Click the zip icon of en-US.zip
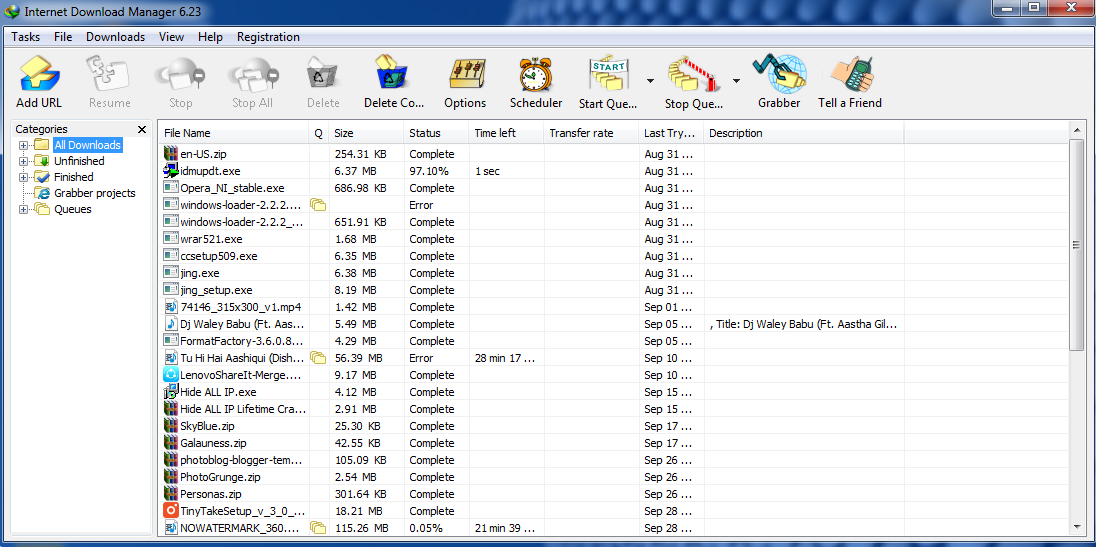The image size is (1096, 547). [x=171, y=154]
